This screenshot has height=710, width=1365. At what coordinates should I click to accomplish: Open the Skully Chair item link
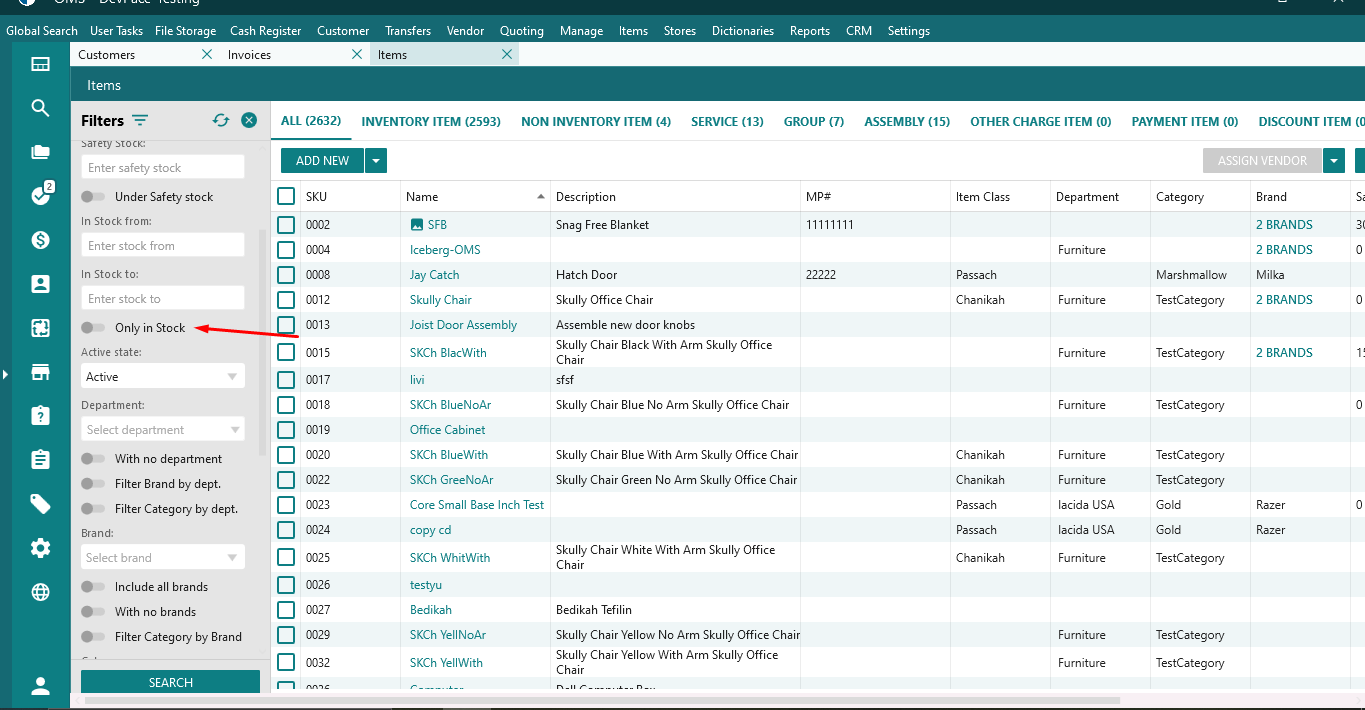pyautogui.click(x=440, y=300)
